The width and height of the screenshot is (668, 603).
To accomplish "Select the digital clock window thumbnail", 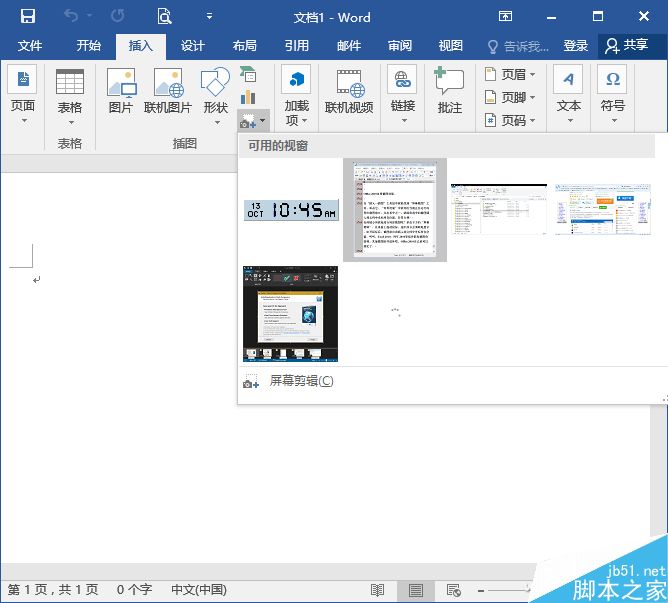I will [x=291, y=210].
